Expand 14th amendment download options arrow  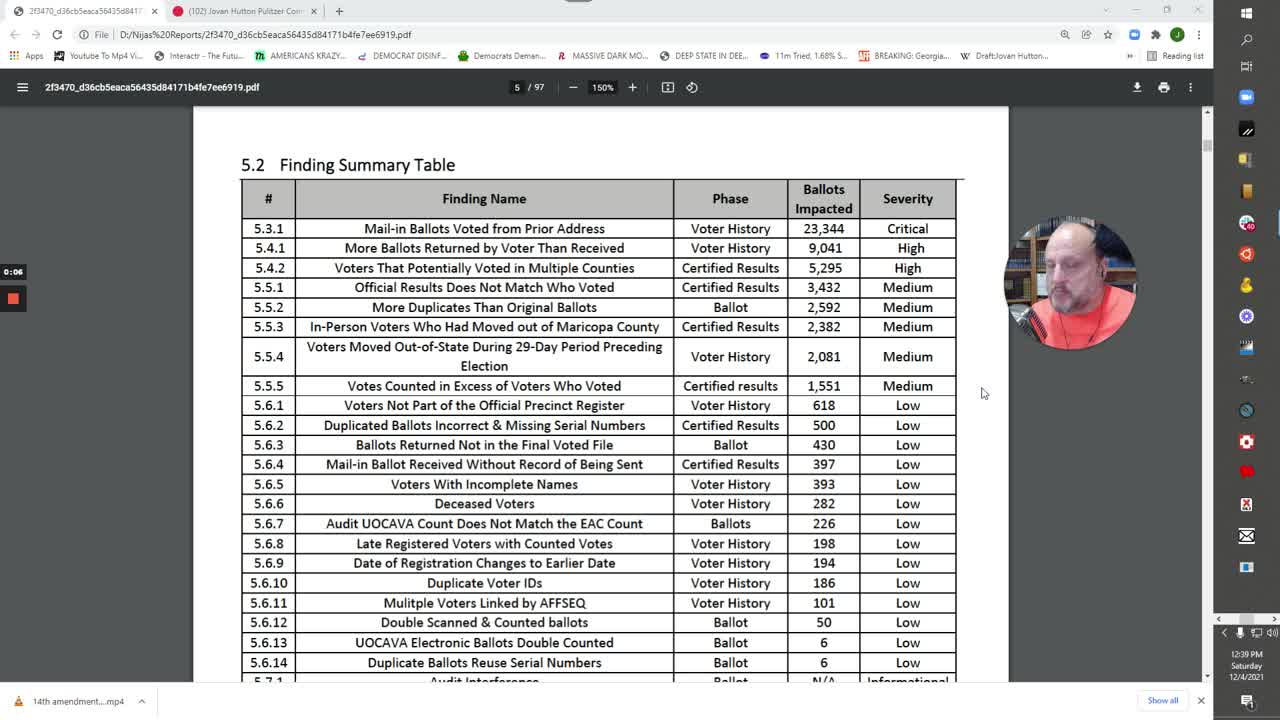142,701
